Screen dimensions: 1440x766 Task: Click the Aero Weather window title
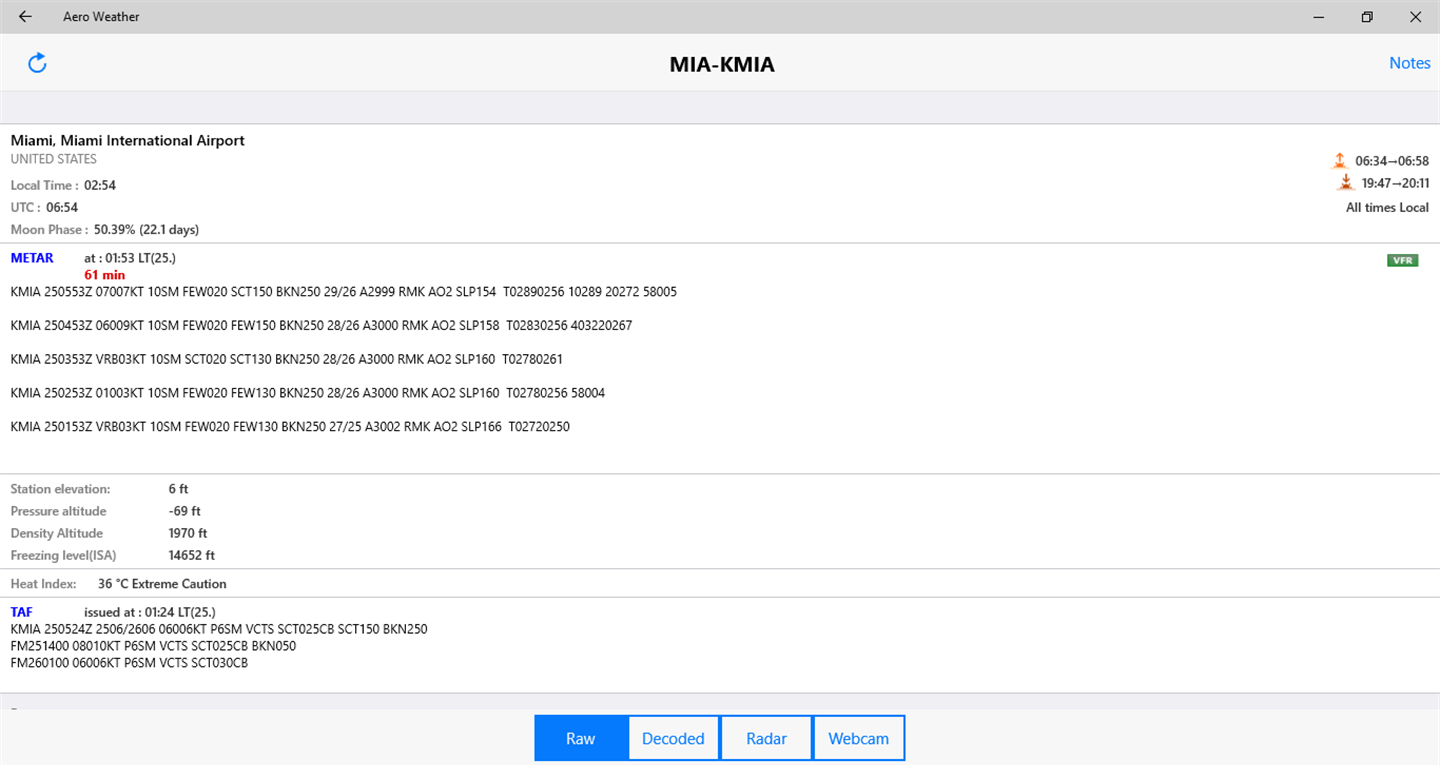[x=101, y=17]
